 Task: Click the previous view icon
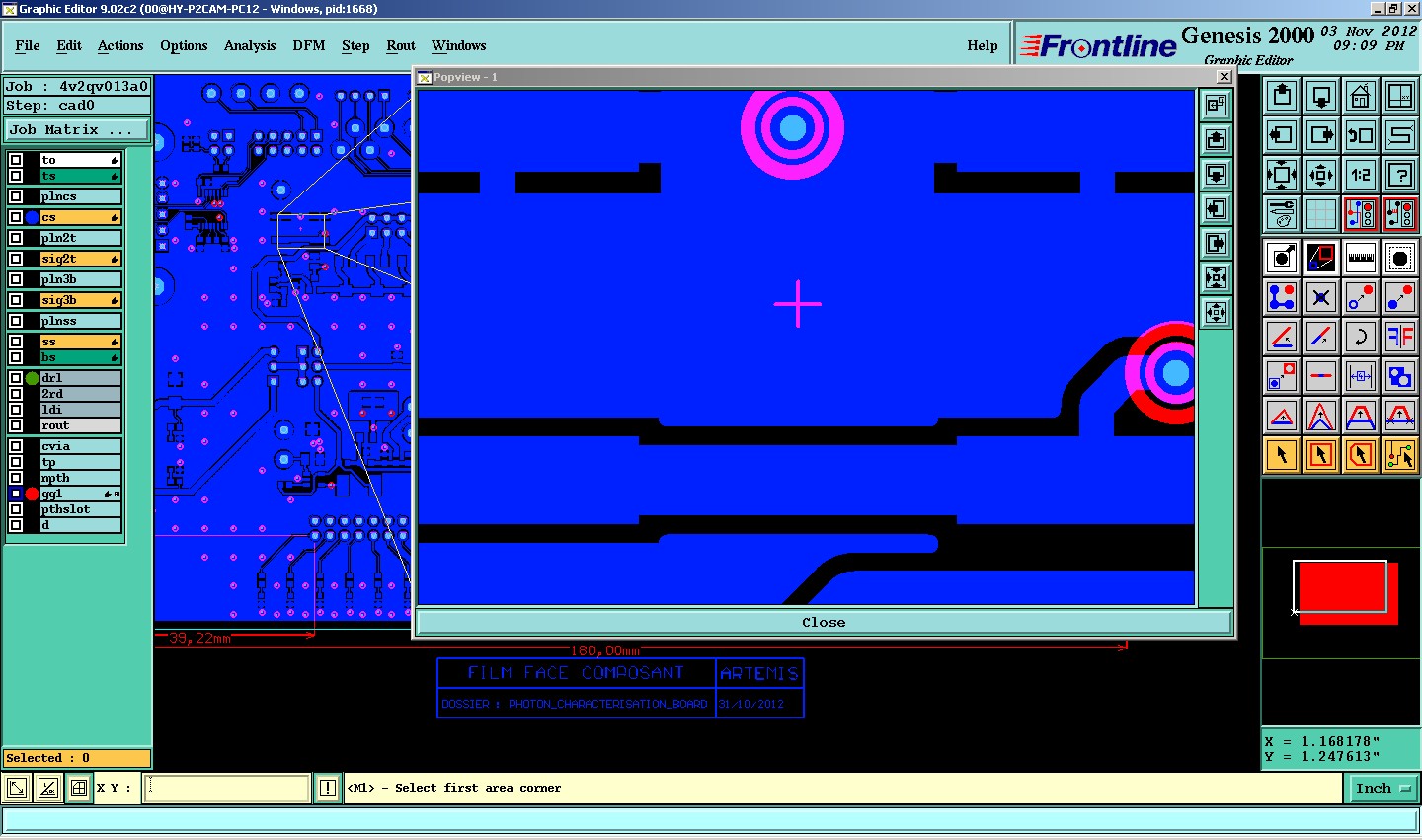click(x=1361, y=135)
